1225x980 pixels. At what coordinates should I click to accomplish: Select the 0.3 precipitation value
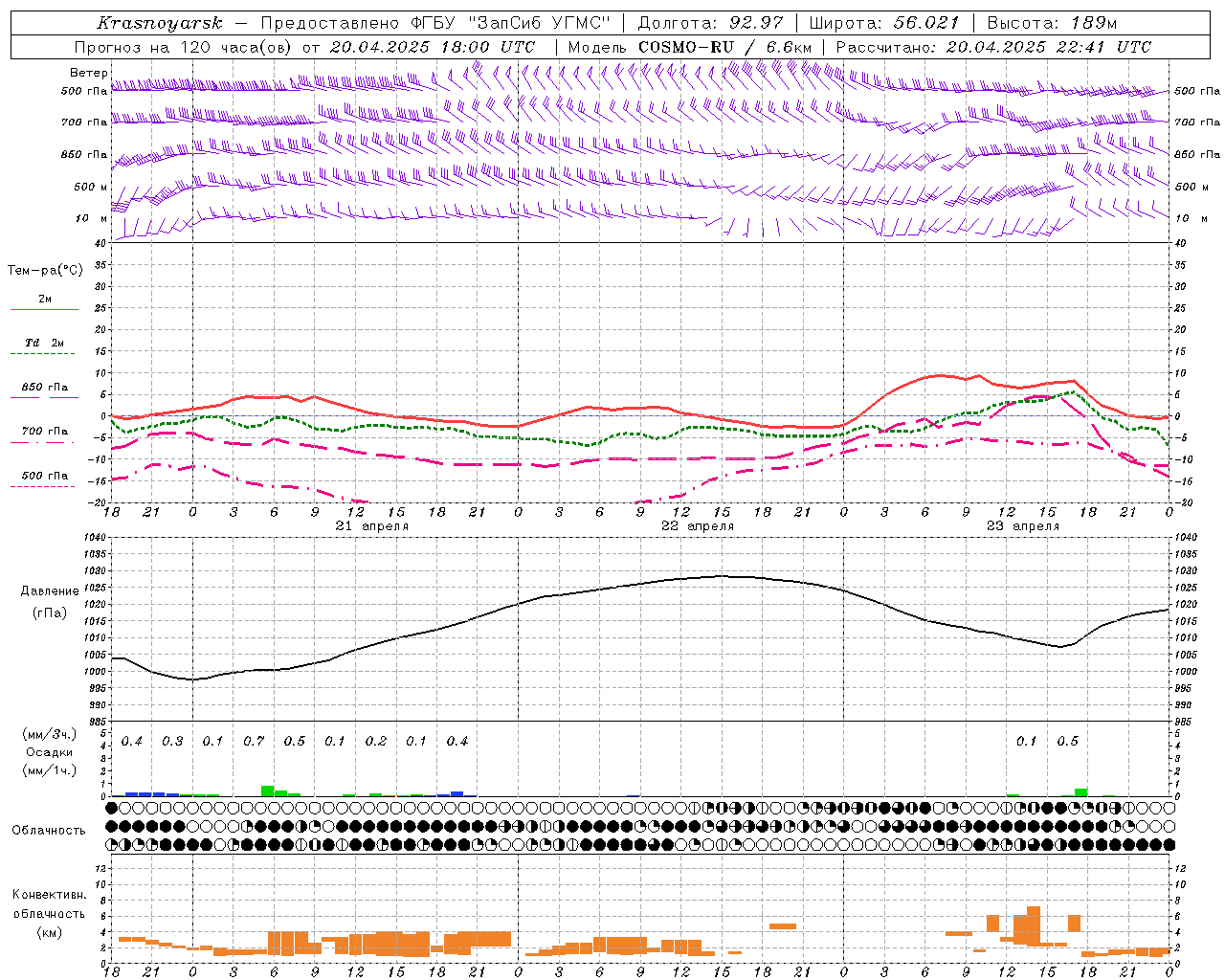[x=172, y=741]
